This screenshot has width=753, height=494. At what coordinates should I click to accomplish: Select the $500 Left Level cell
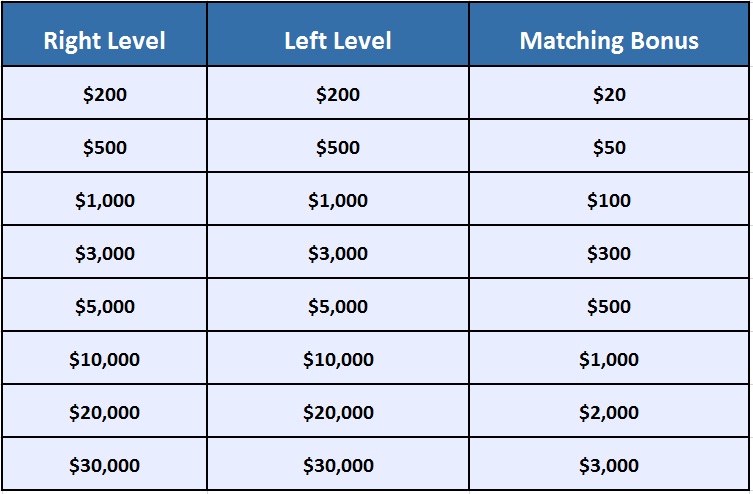point(338,146)
